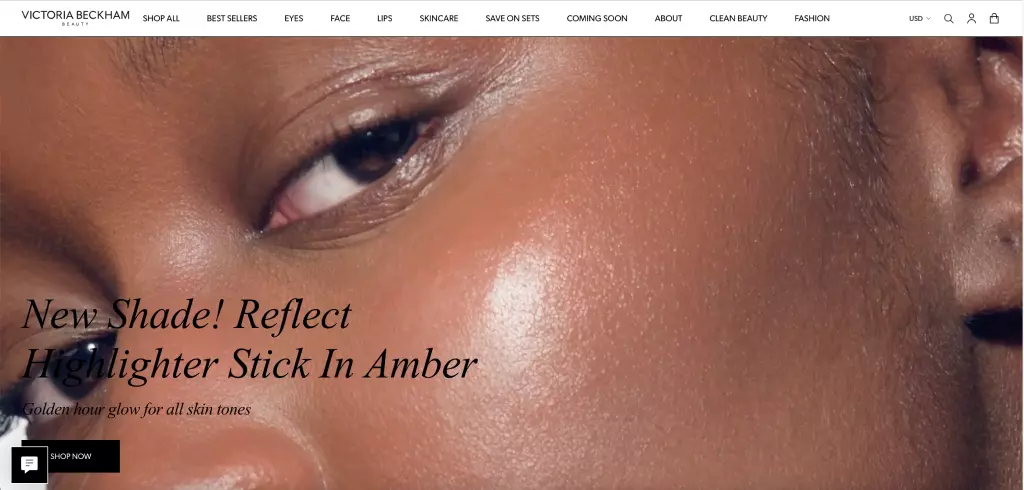Open the Best Sellers menu item
This screenshot has width=1024, height=490.
232,19
